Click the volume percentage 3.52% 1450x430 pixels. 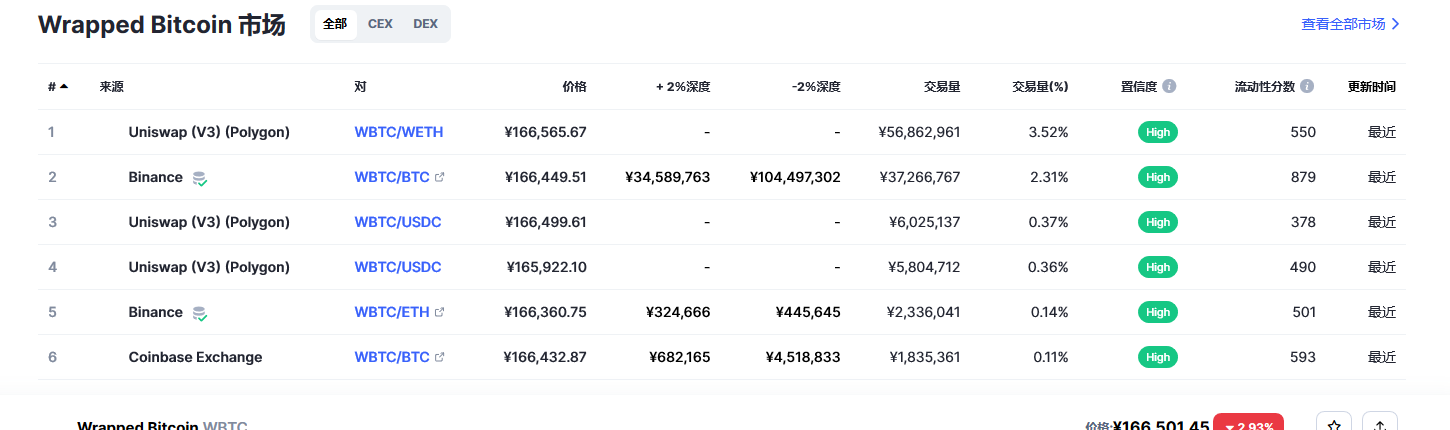point(1048,132)
